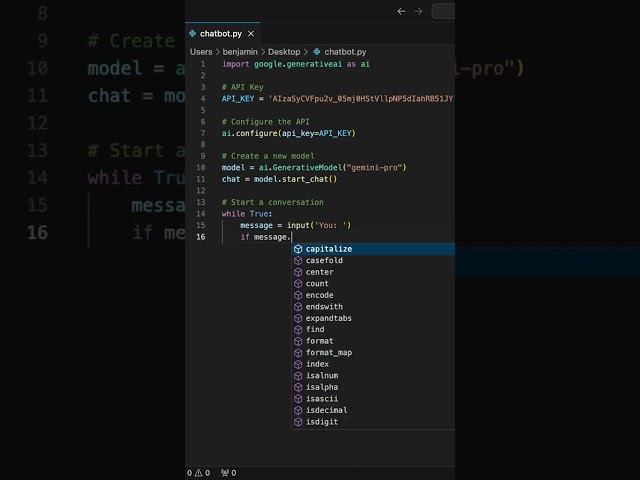Pick the index suggestion
640x480 pixels.
click(373, 364)
